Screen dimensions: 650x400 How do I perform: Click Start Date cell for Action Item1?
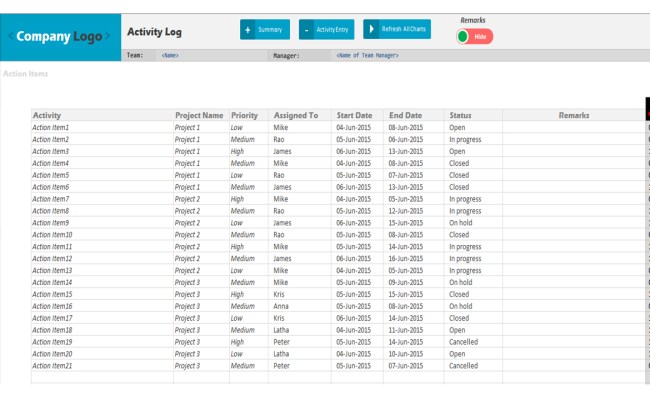pyautogui.click(x=357, y=127)
